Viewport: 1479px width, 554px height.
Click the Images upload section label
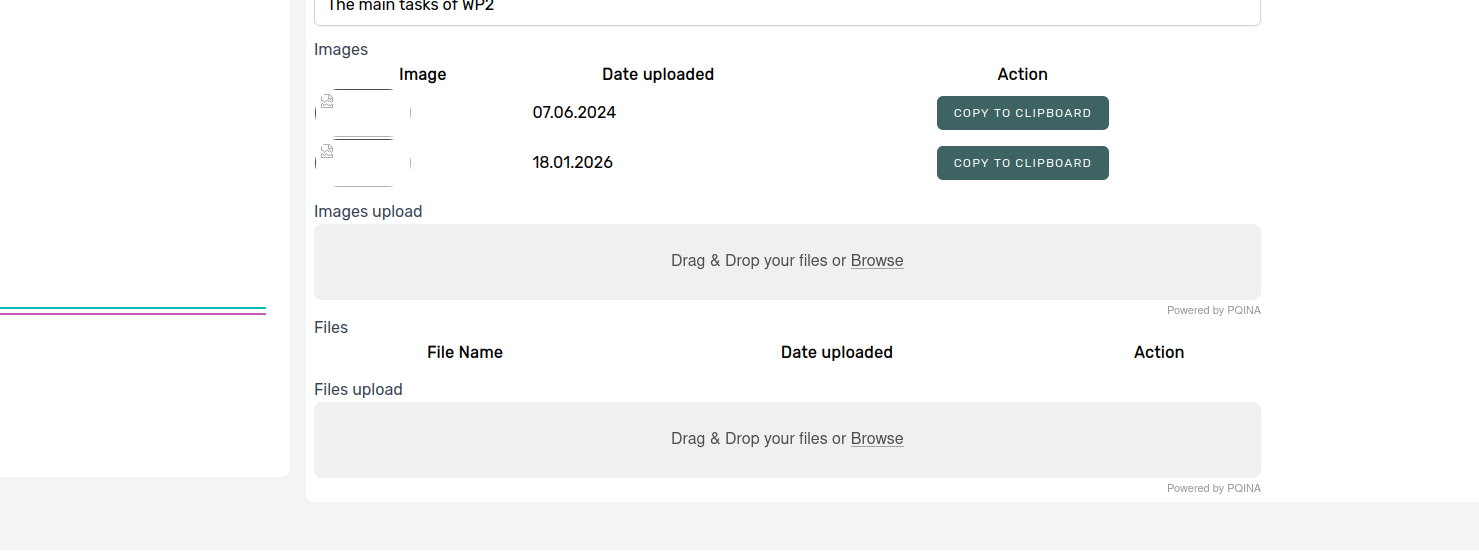pyautogui.click(x=368, y=212)
